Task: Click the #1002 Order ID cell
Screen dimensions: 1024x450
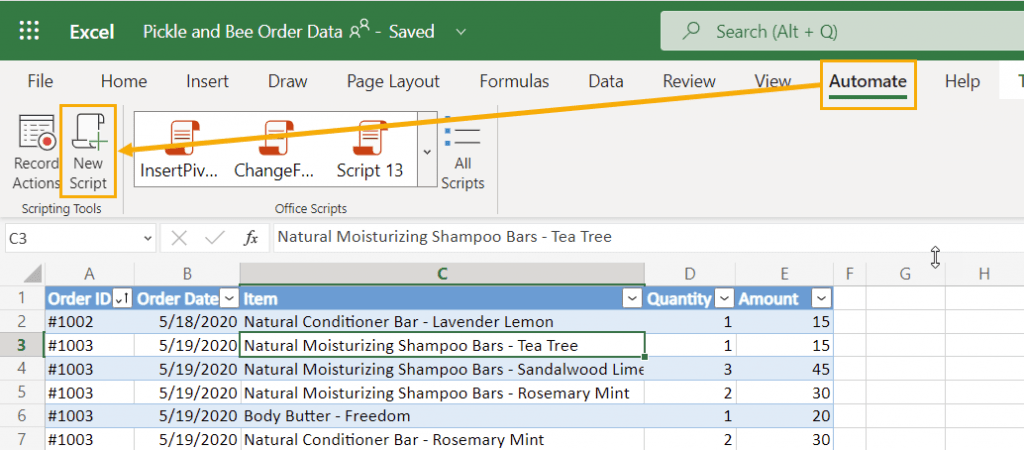Action: 89,321
